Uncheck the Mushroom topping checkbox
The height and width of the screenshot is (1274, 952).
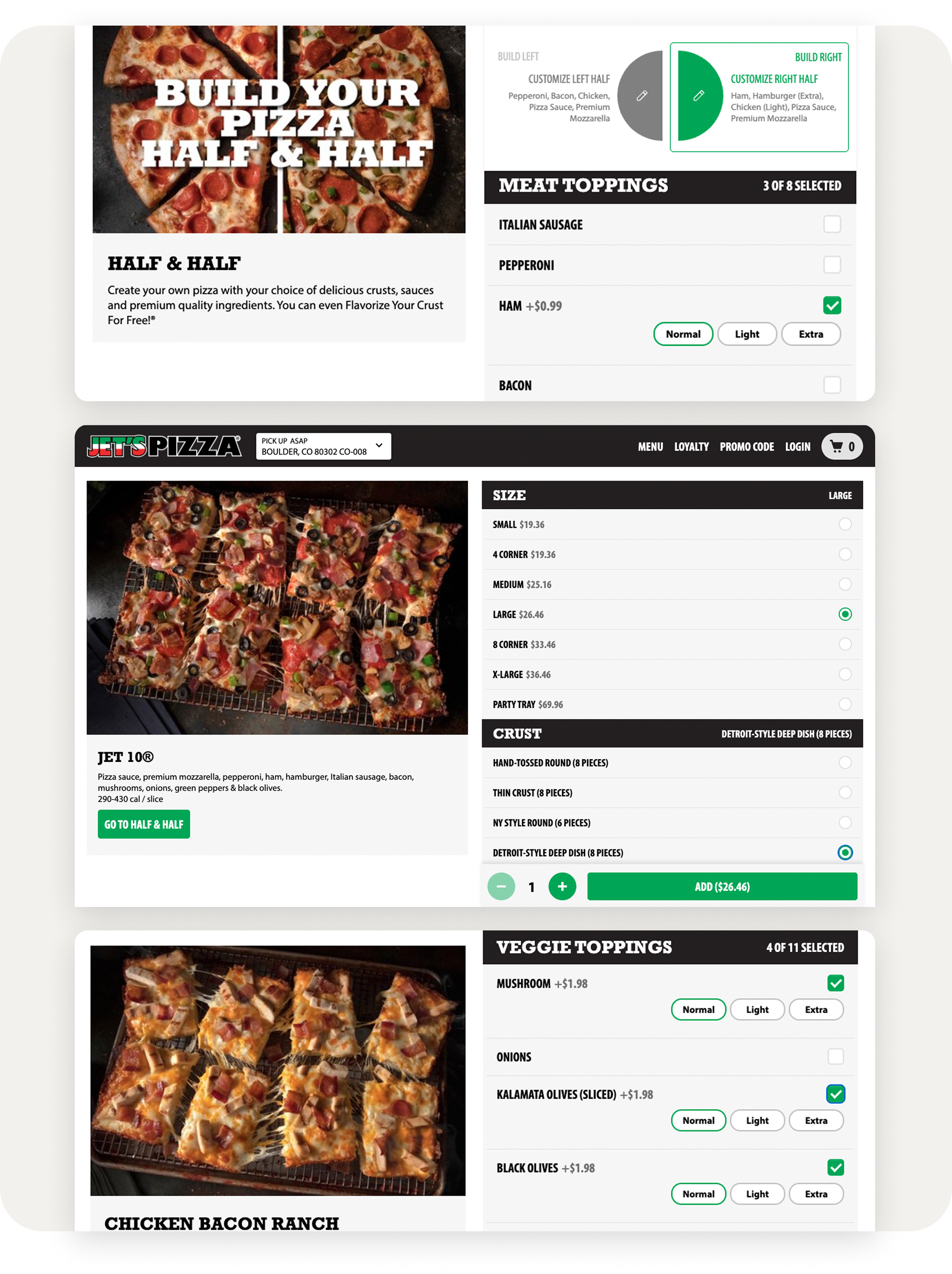point(835,983)
